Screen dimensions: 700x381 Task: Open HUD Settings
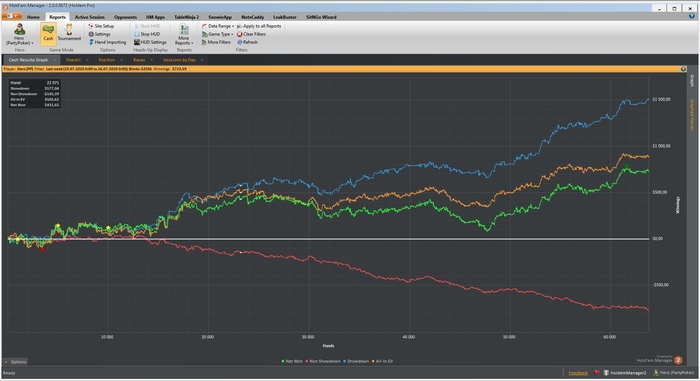click(x=150, y=42)
